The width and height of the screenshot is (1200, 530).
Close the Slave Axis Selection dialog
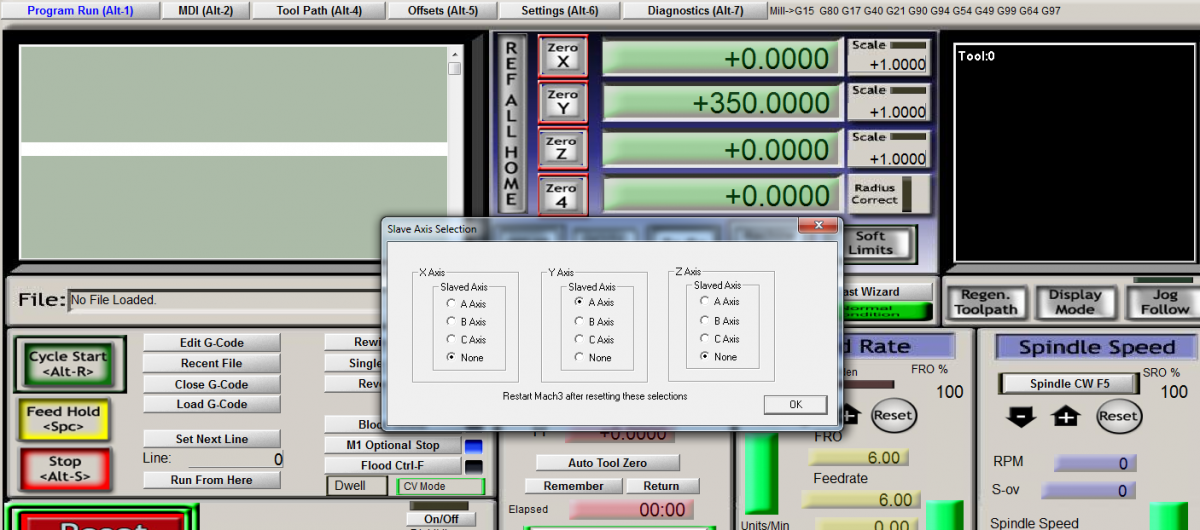pyautogui.click(x=818, y=227)
